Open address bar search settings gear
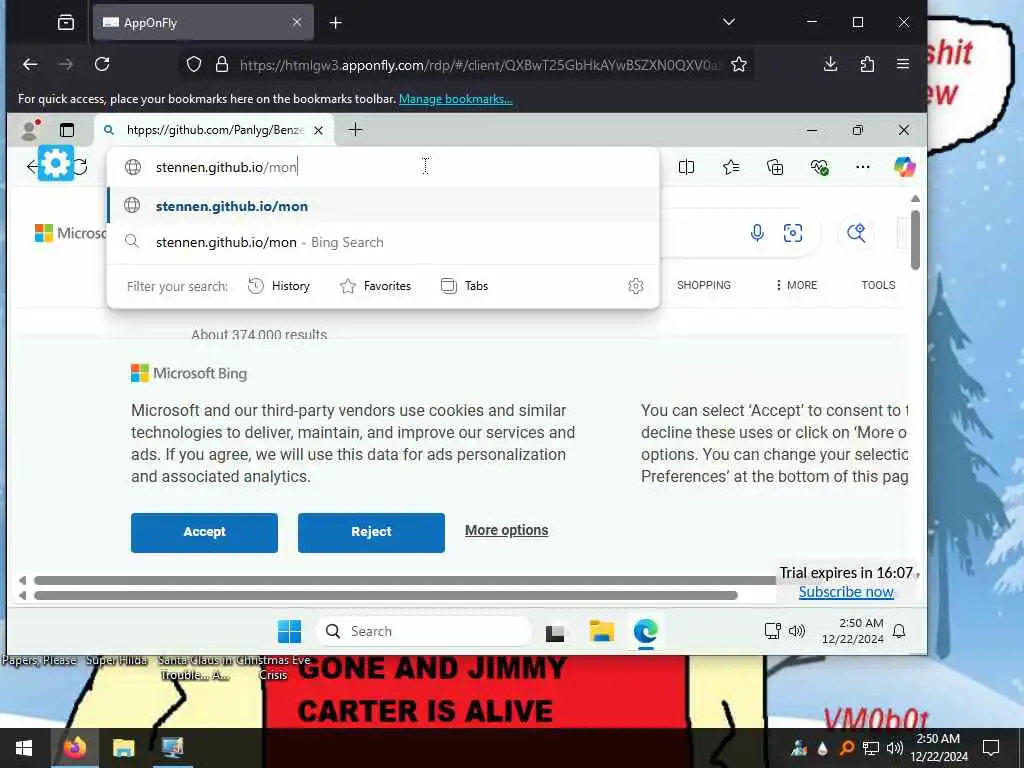1024x768 pixels. pyautogui.click(x=635, y=286)
